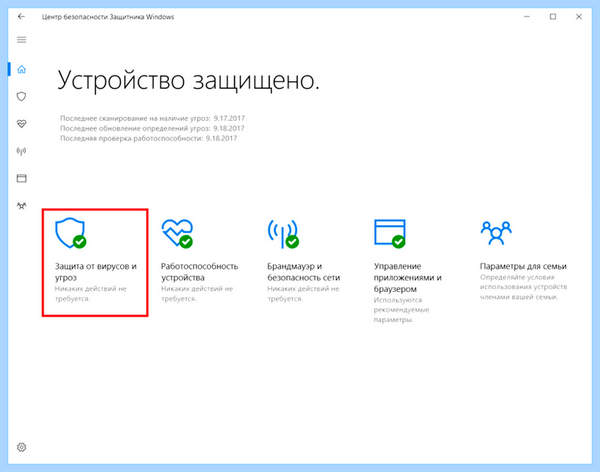Open "Параметры для семьи" link
The height and width of the screenshot is (472, 600).
523,266
